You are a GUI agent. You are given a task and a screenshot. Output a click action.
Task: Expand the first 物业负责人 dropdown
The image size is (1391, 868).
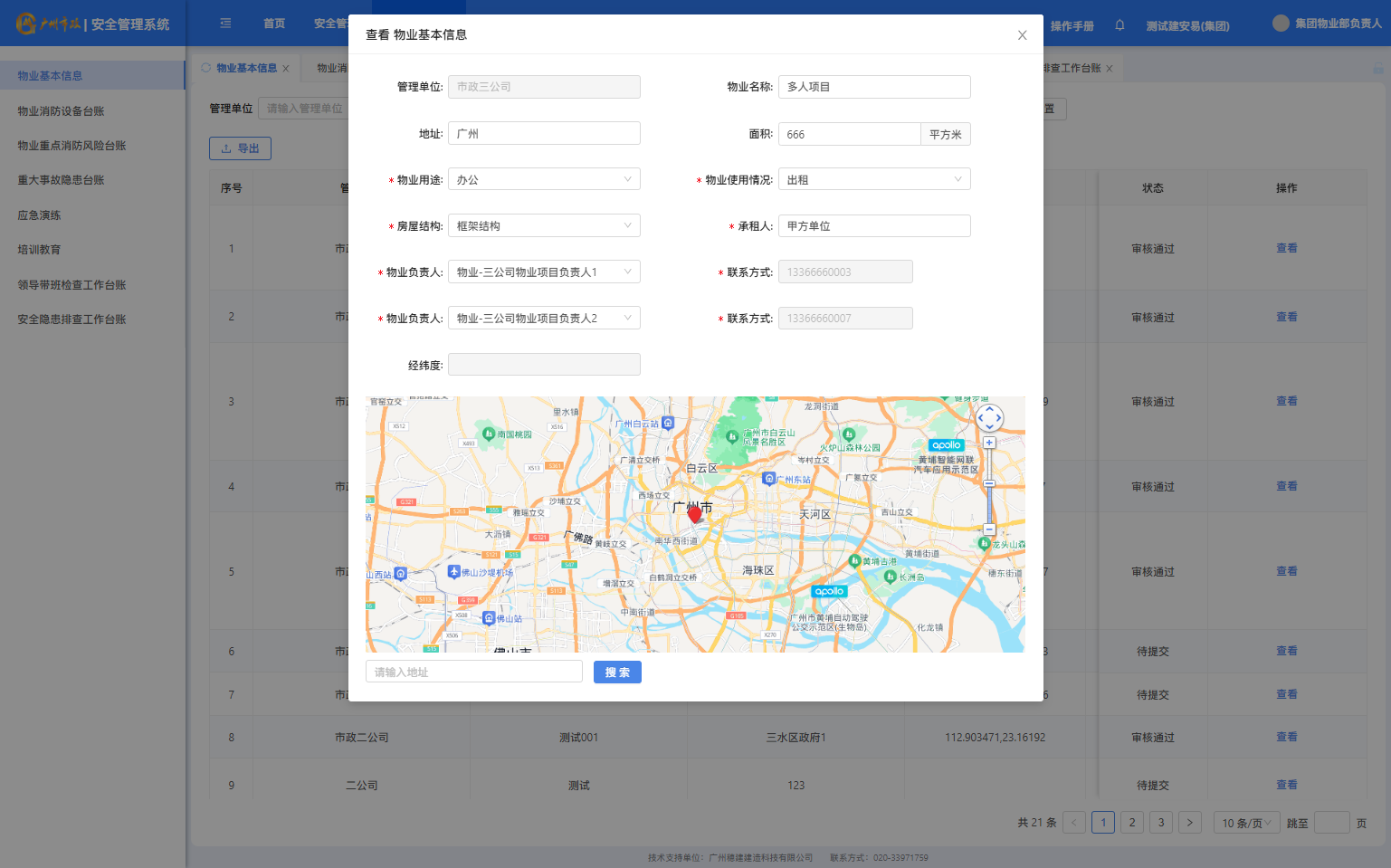click(544, 272)
